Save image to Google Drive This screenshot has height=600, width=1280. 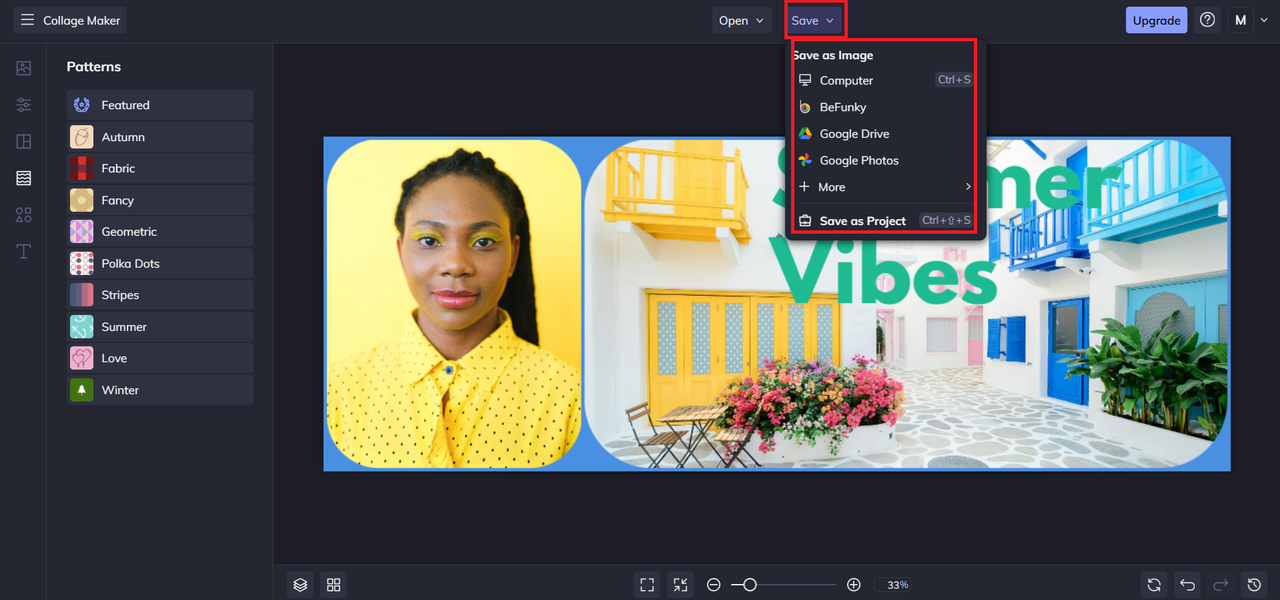point(885,133)
